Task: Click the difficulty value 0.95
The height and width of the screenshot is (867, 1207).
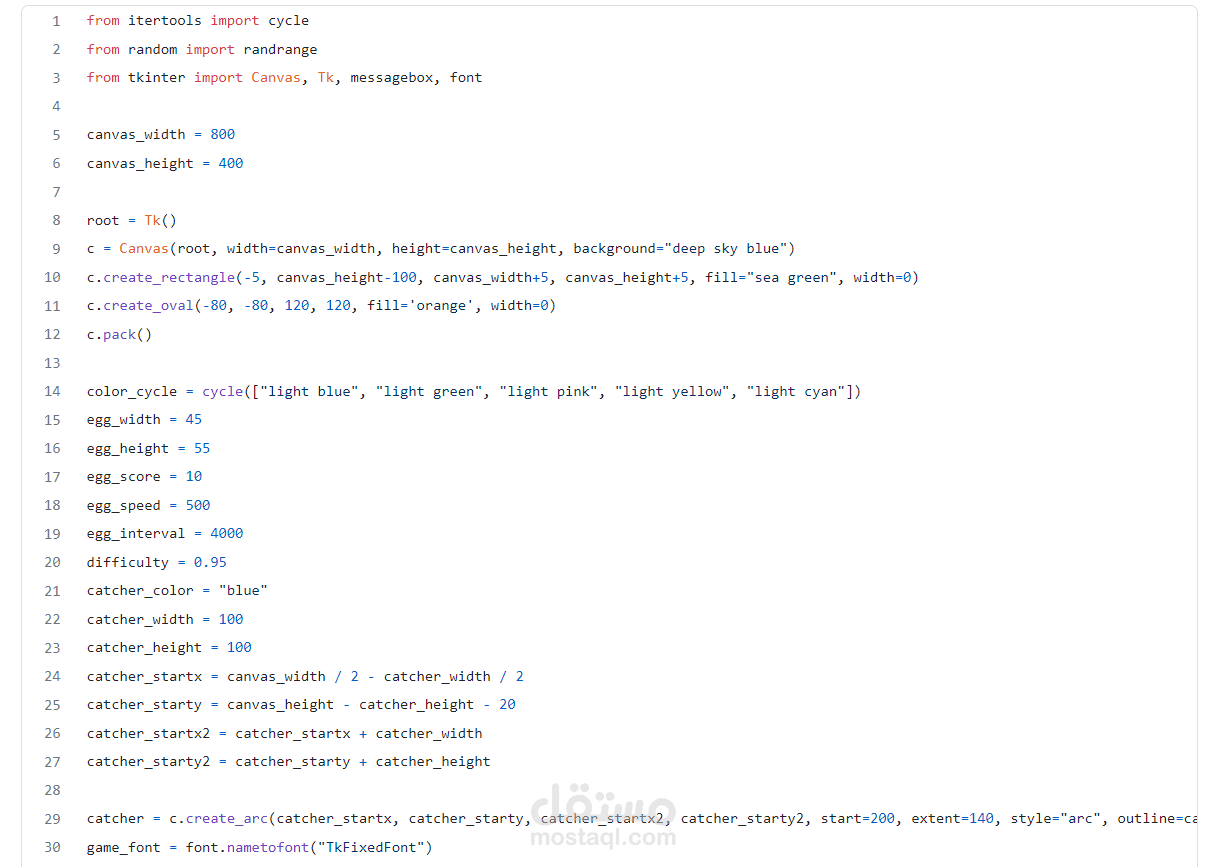Action: [210, 562]
